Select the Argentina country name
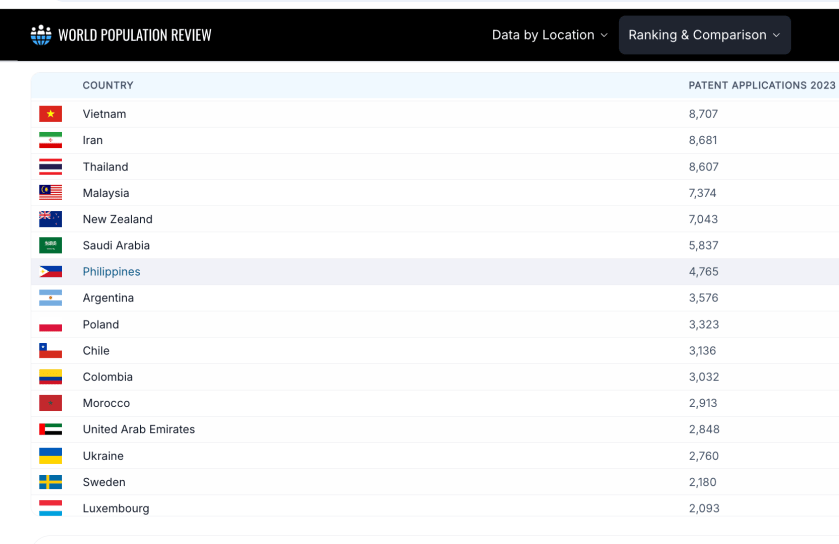 point(108,298)
